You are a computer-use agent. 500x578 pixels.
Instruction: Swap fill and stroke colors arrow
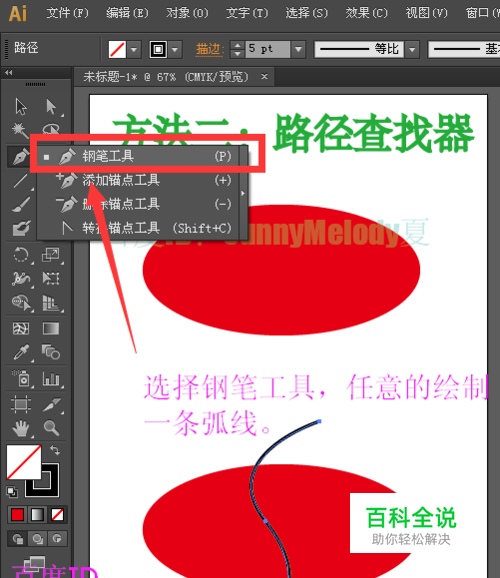pos(55,450)
